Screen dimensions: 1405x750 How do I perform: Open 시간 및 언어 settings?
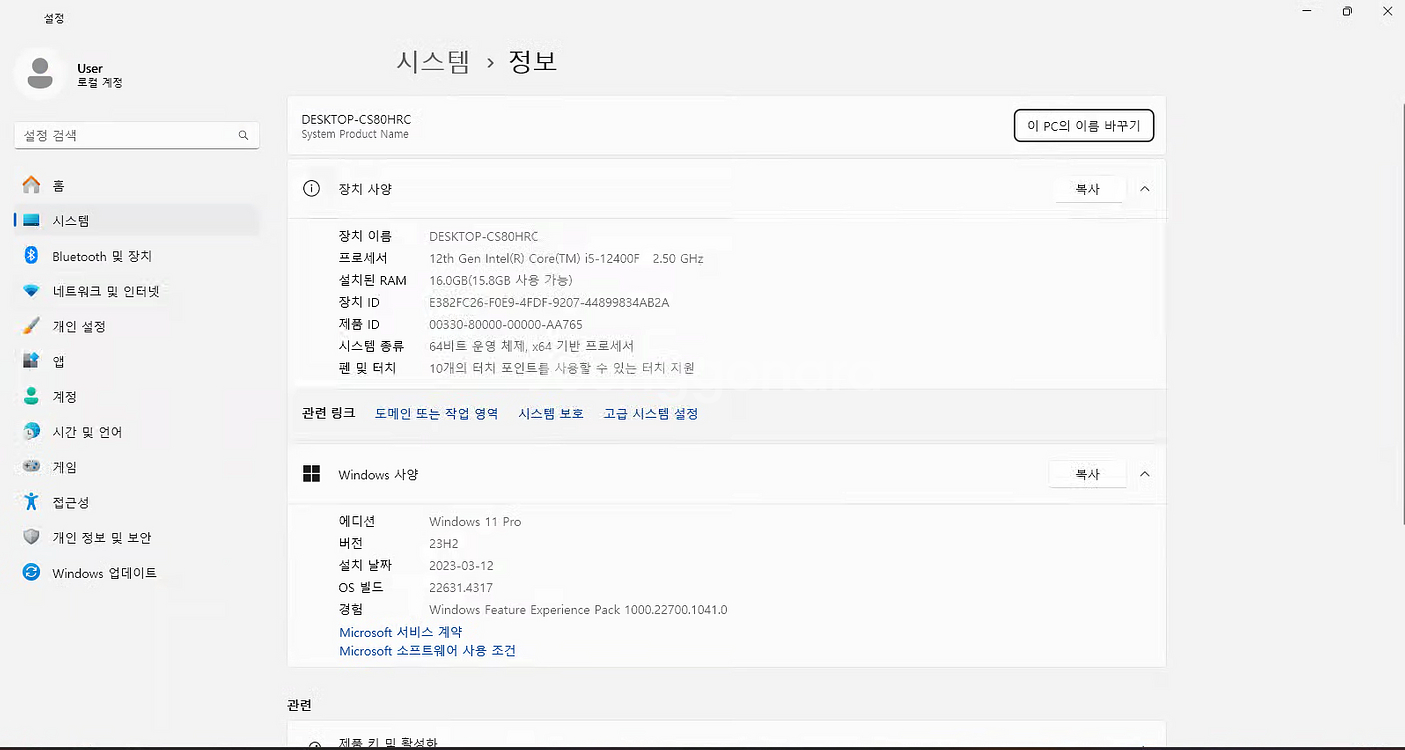pos(137,432)
